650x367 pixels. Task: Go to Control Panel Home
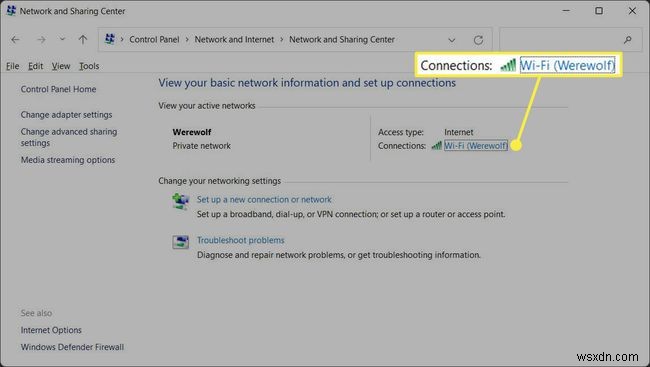58,89
